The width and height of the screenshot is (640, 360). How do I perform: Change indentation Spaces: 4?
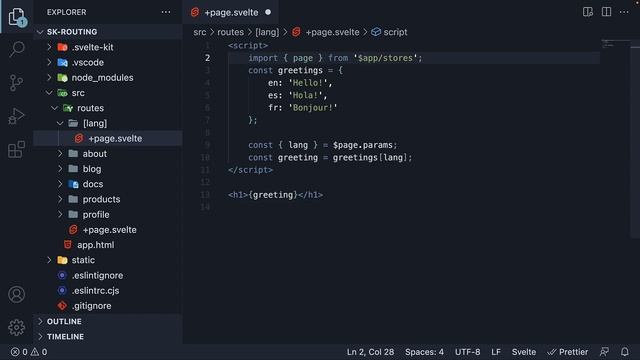424,352
